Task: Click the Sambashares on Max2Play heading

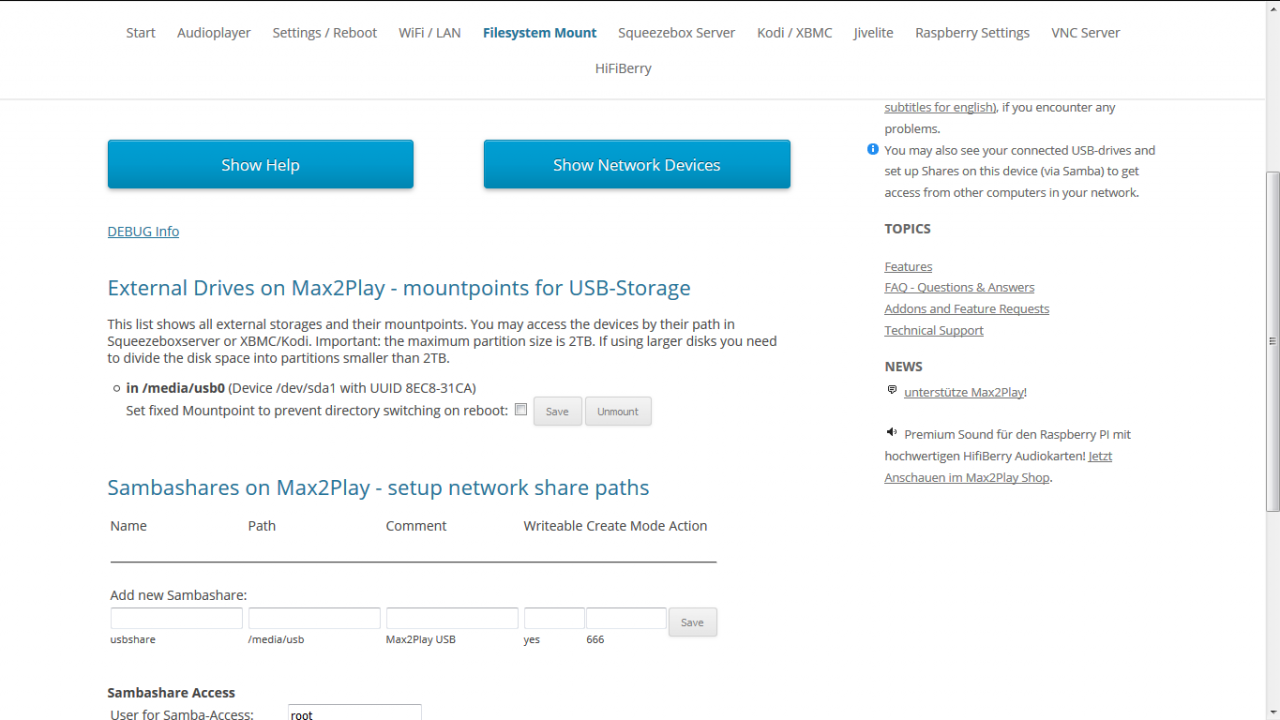Action: pos(378,488)
